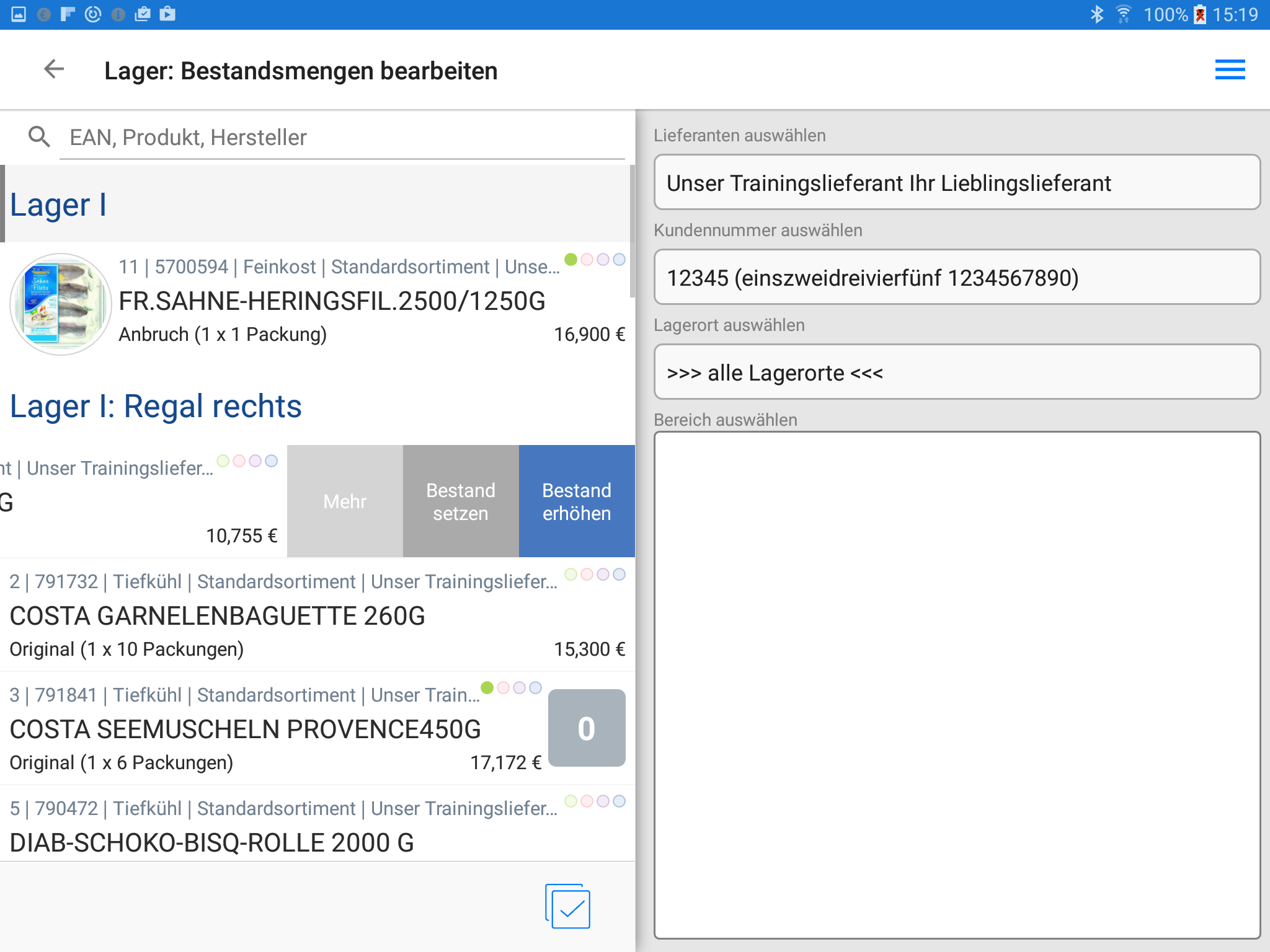Tap the search magnifier icon
Viewport: 1270px width, 952px height.
pos(39,137)
